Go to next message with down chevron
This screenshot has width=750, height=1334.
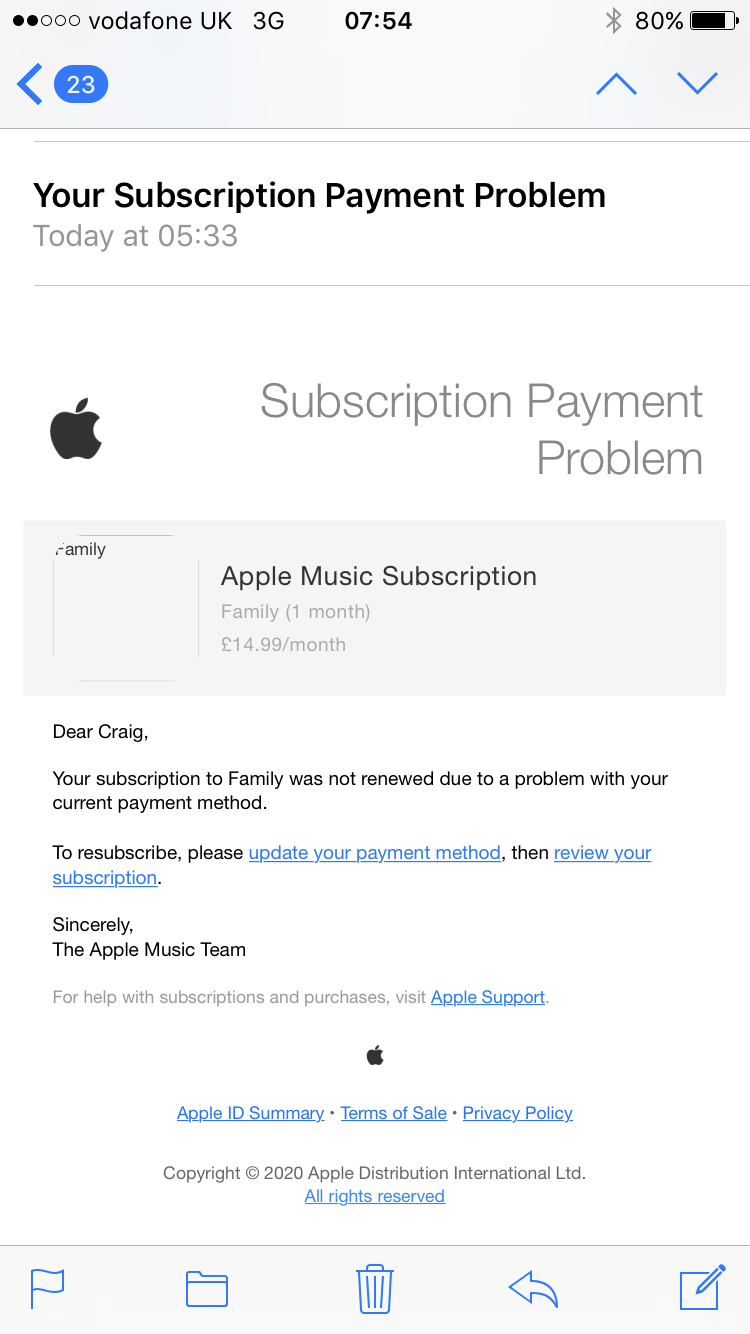pos(697,84)
